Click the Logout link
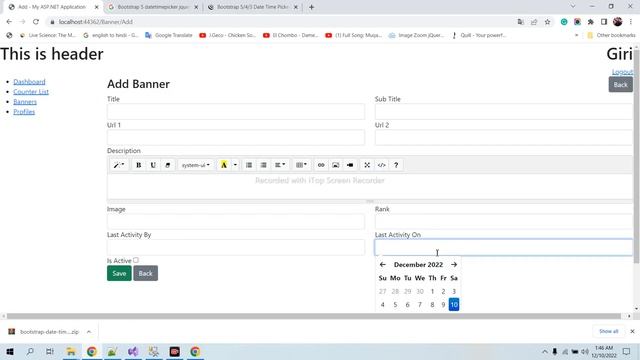Viewport: 640px width, 360px height. 622,72
